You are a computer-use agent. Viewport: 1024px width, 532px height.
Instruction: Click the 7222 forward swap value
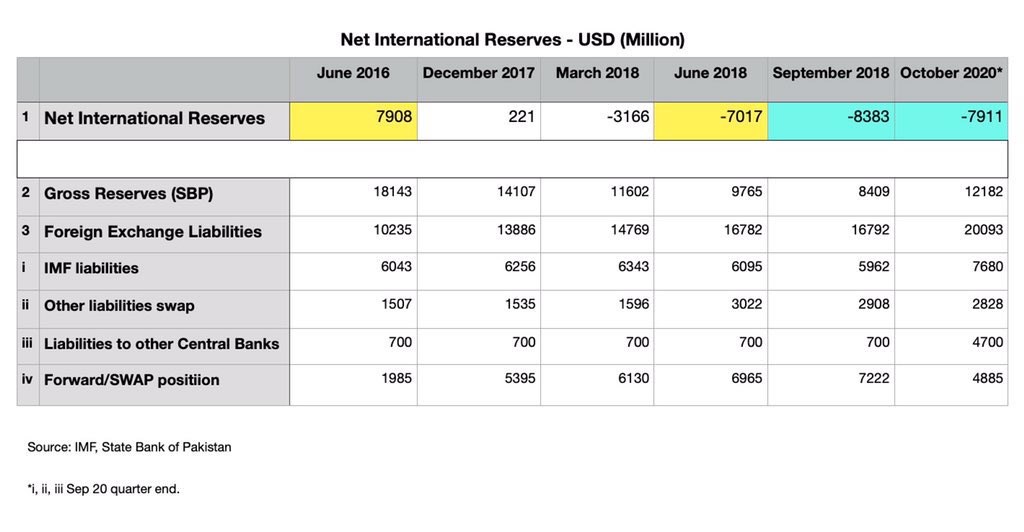(873, 379)
